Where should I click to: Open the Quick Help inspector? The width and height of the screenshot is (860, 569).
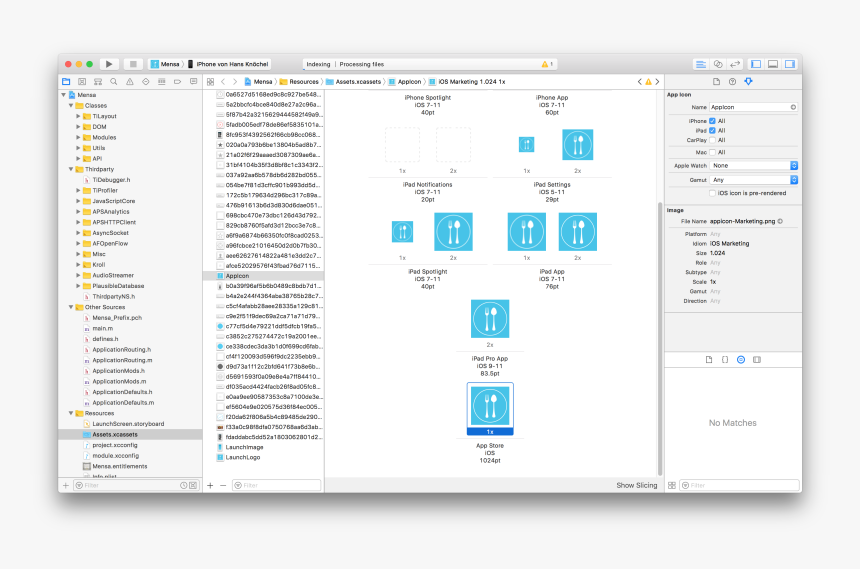pos(732,81)
